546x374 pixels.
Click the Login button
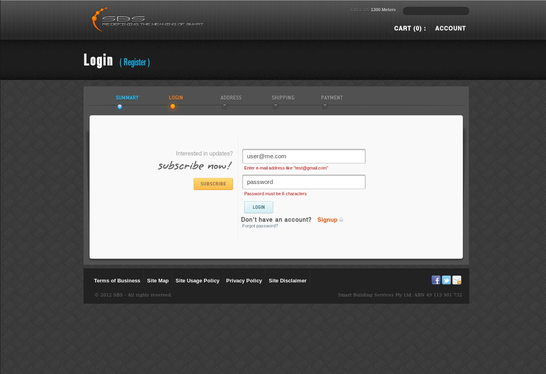point(259,207)
